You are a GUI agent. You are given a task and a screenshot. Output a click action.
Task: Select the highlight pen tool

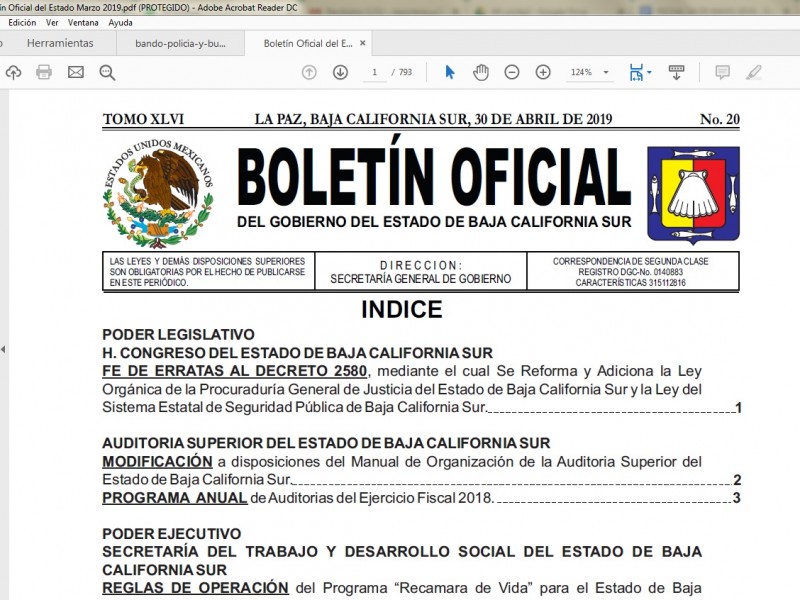tap(754, 72)
